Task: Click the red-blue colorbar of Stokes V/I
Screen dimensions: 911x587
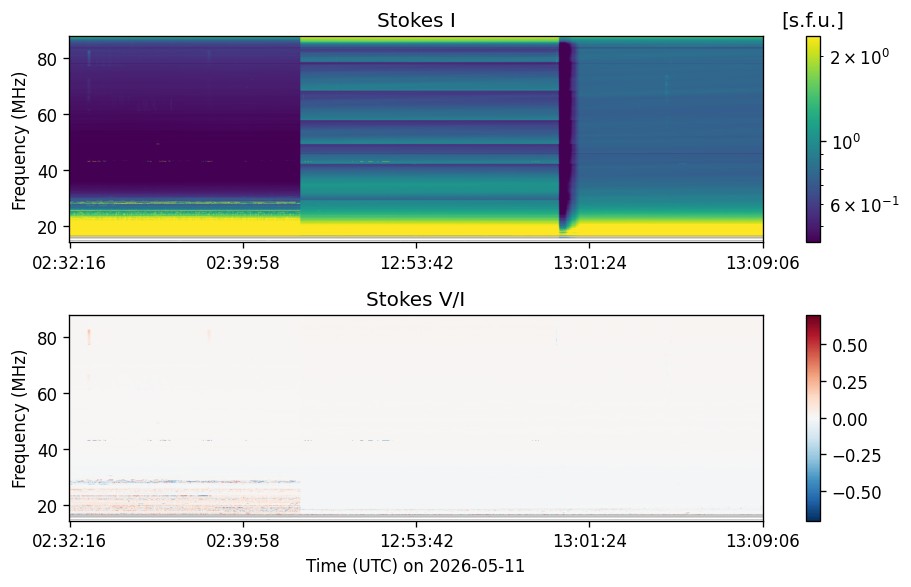Action: (813, 418)
